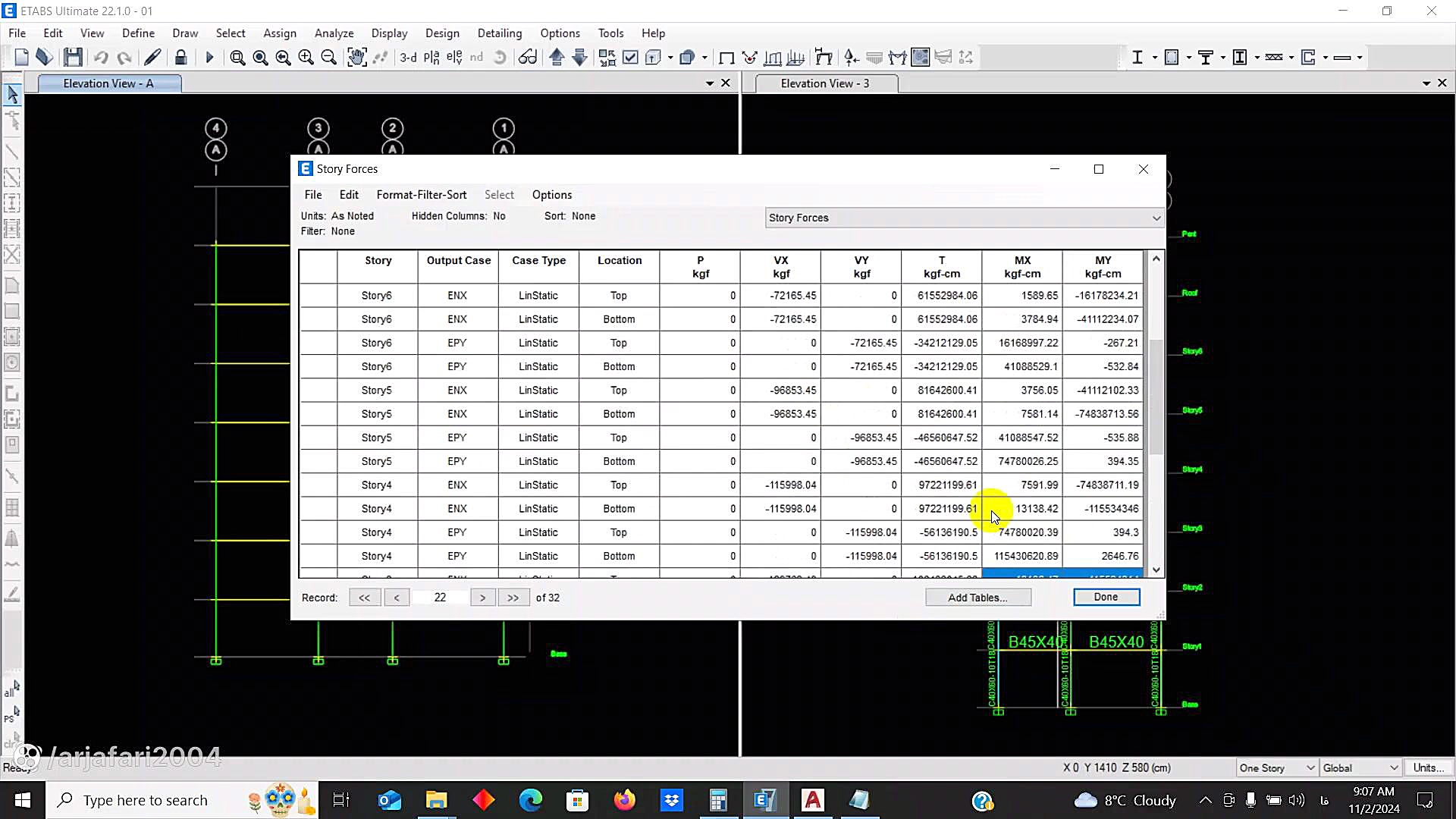Open Edit menu in Story Forces window
This screenshot has height=819, width=1456.
349,195
